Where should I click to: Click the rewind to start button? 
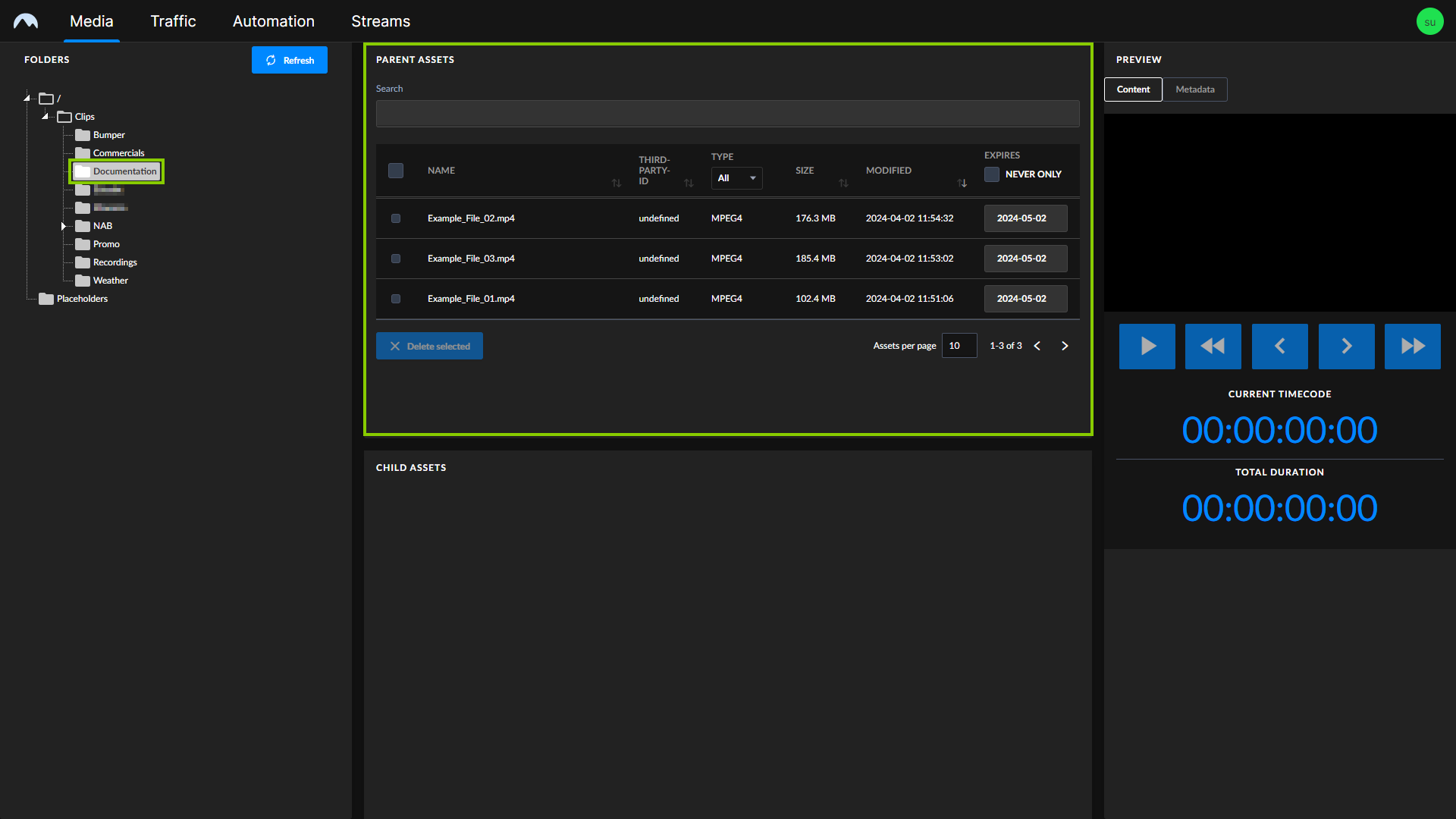(x=1213, y=346)
